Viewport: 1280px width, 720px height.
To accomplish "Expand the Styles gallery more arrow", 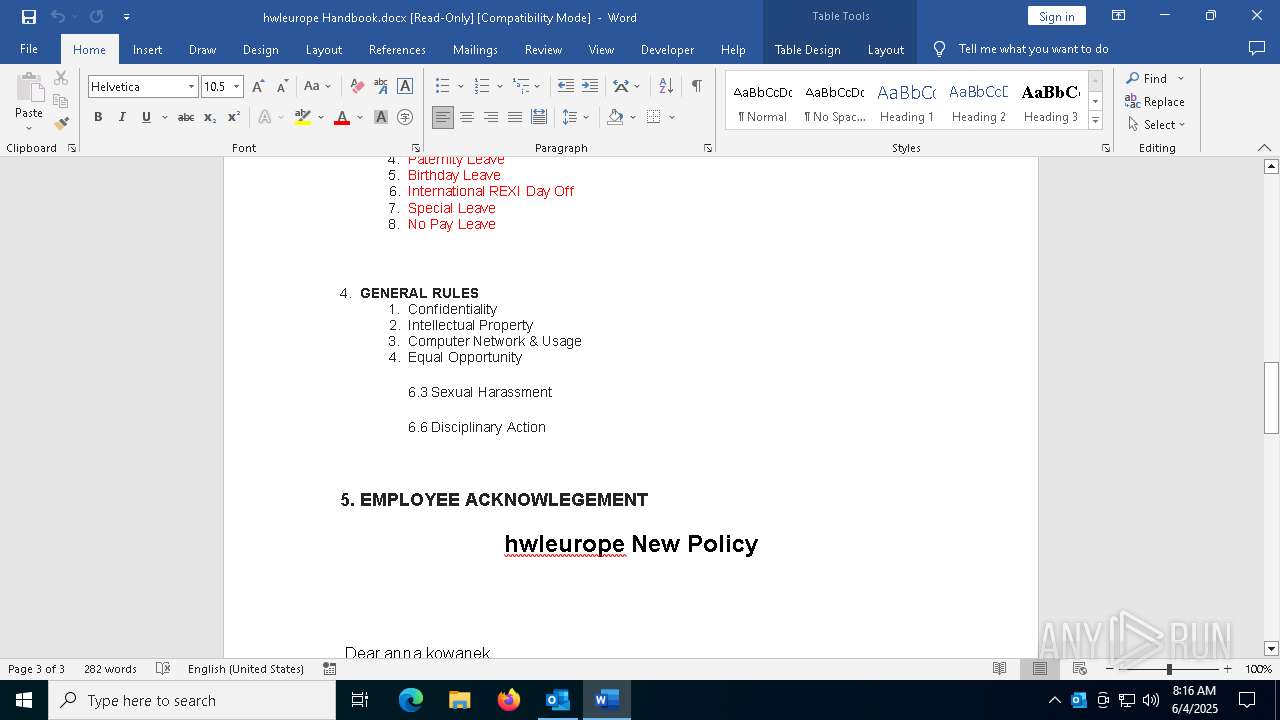I will tap(1095, 120).
